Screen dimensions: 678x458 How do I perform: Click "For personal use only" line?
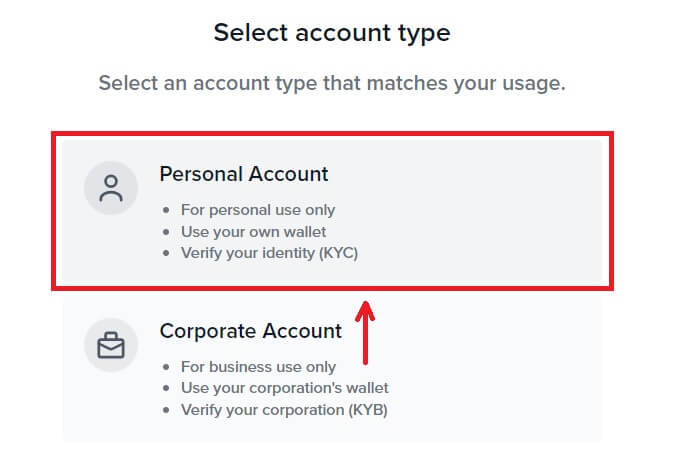click(x=258, y=210)
